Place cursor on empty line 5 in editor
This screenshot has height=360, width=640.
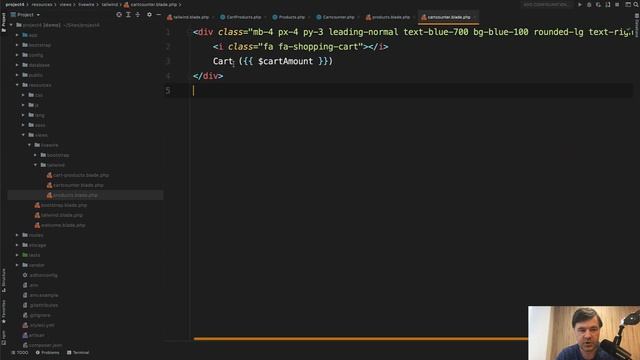tap(412, 91)
